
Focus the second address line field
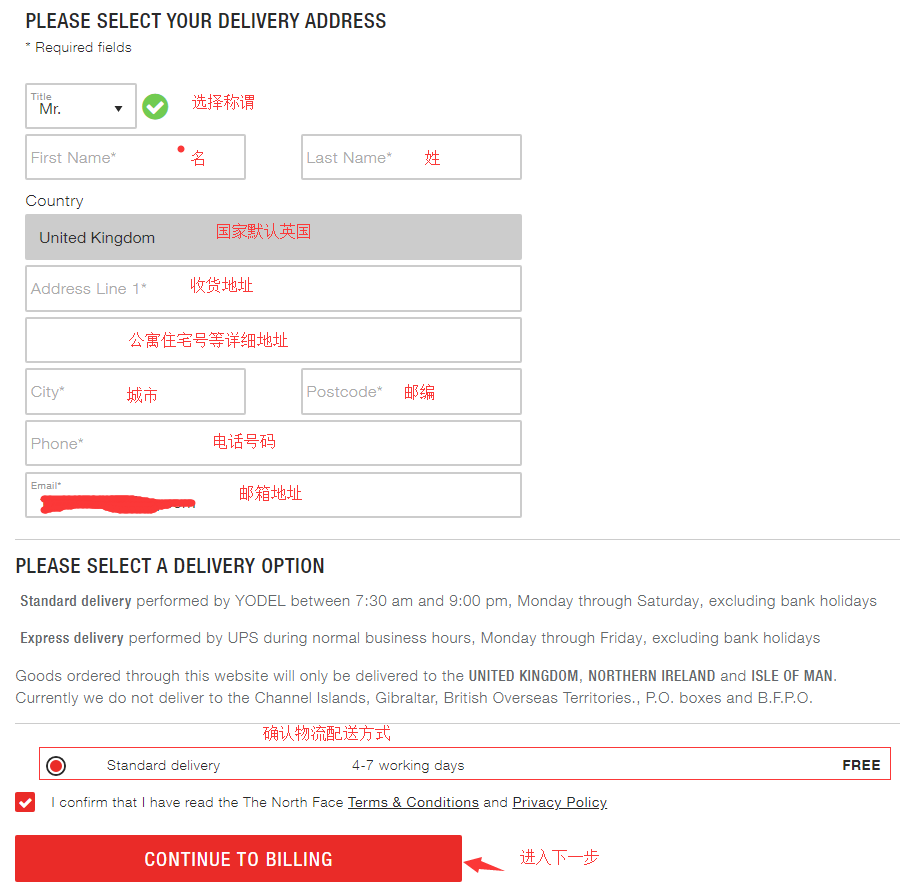pos(273,340)
